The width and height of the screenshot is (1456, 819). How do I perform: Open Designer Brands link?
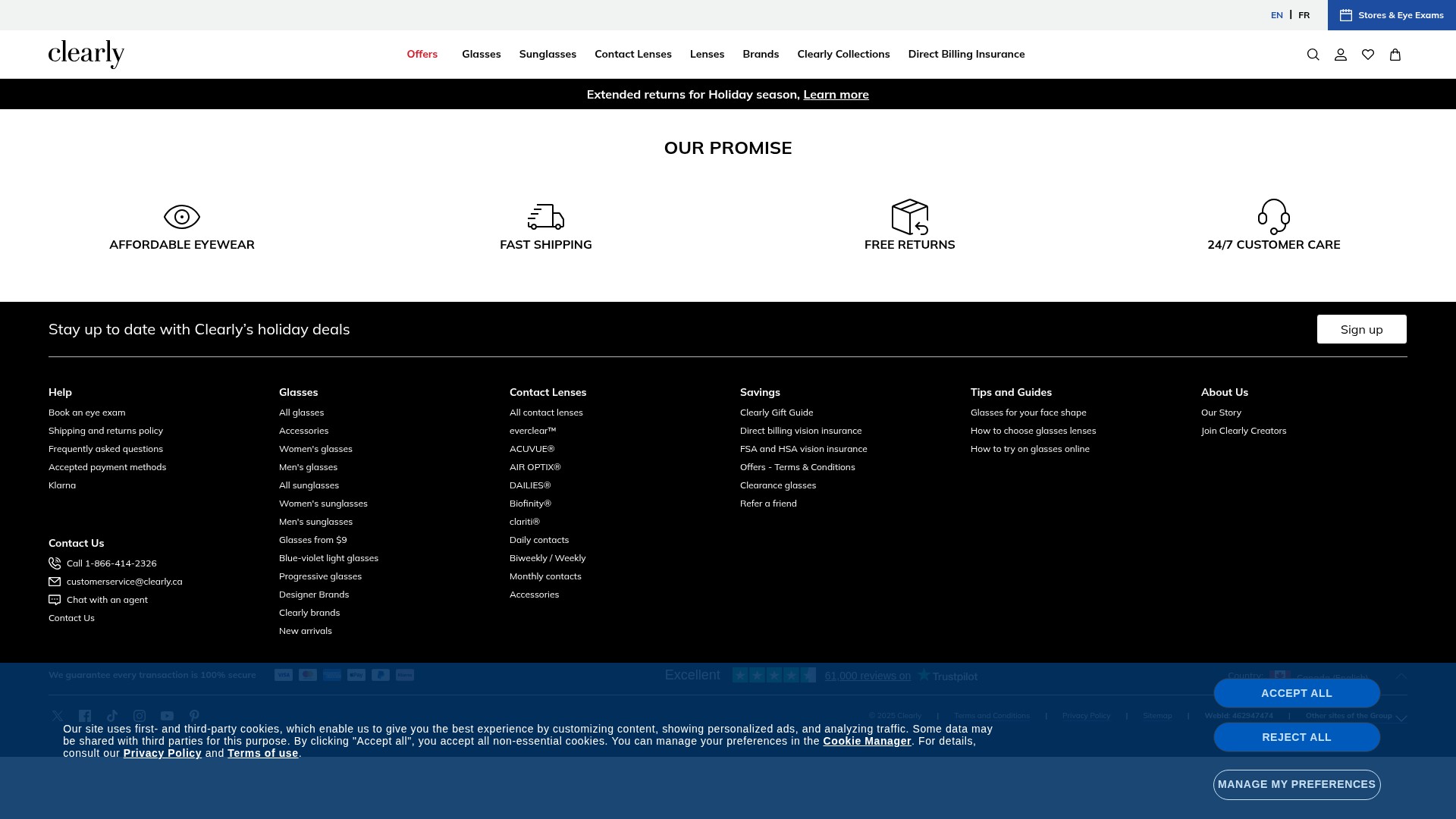pyautogui.click(x=314, y=595)
